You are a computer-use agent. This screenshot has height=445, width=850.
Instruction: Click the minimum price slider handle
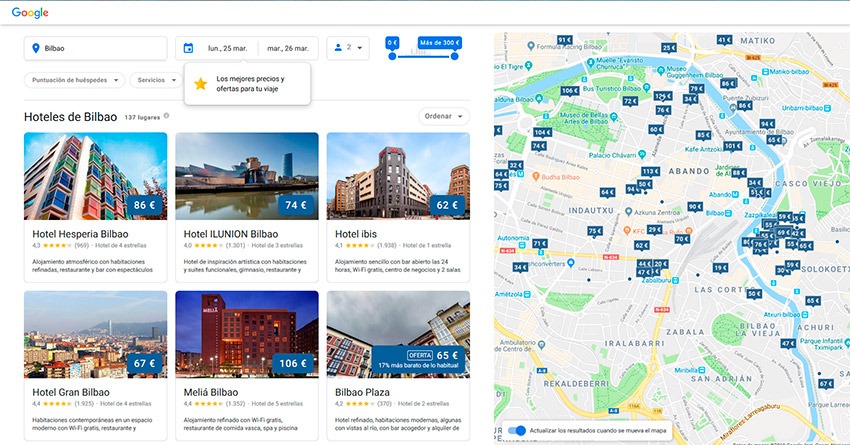(x=392, y=56)
